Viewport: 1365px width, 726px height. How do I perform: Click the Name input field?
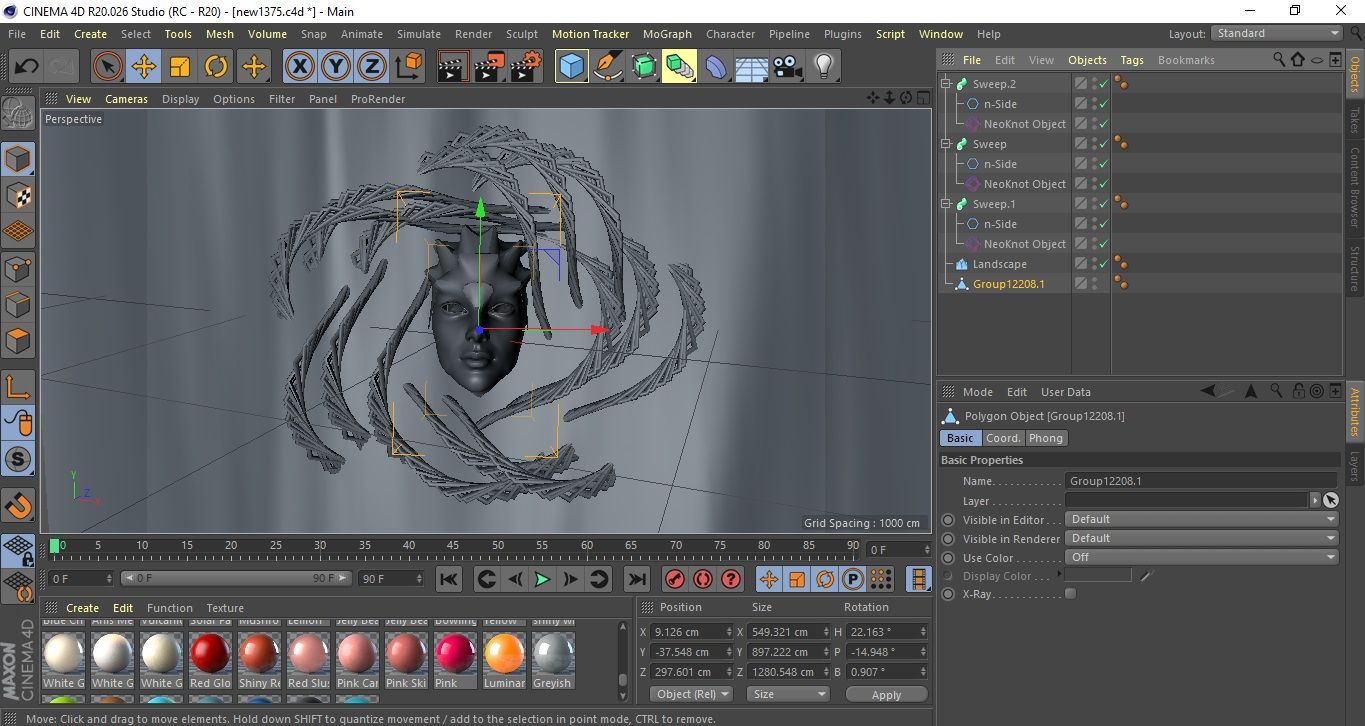pyautogui.click(x=1201, y=481)
